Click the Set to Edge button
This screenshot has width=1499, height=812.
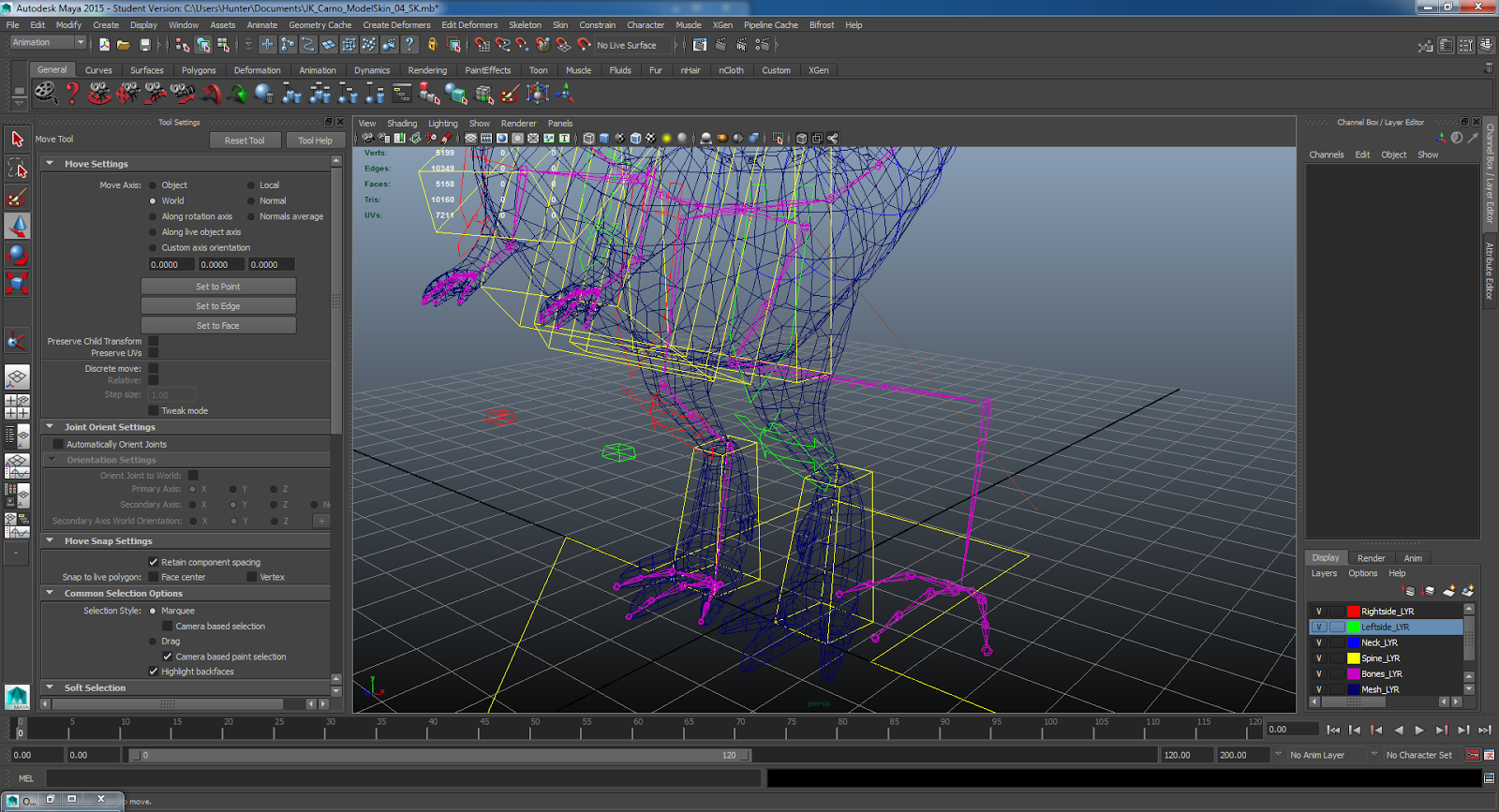tap(218, 306)
